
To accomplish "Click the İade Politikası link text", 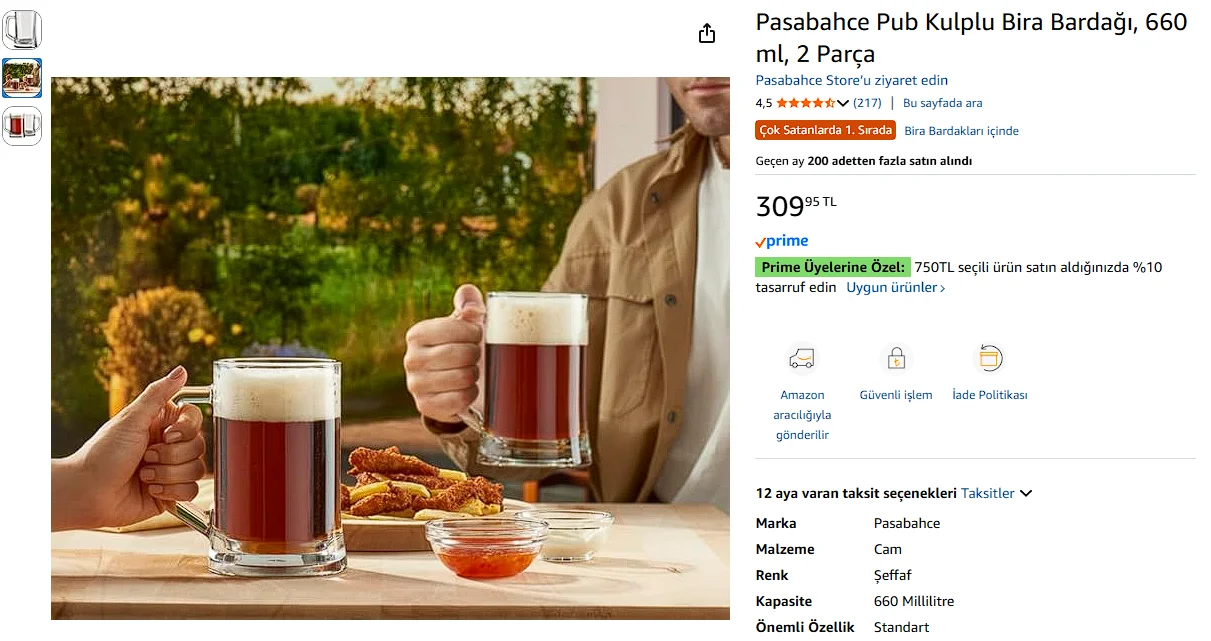I will [x=989, y=395].
